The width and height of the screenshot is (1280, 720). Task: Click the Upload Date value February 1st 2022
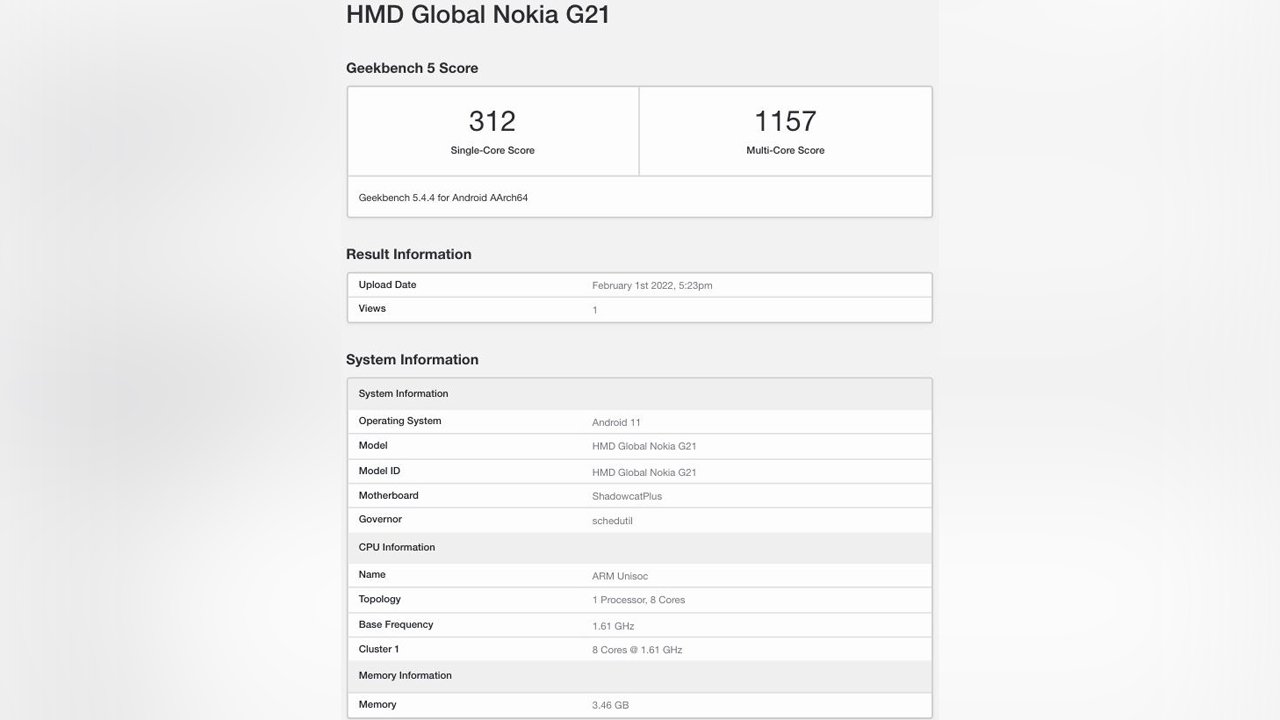click(x=652, y=286)
